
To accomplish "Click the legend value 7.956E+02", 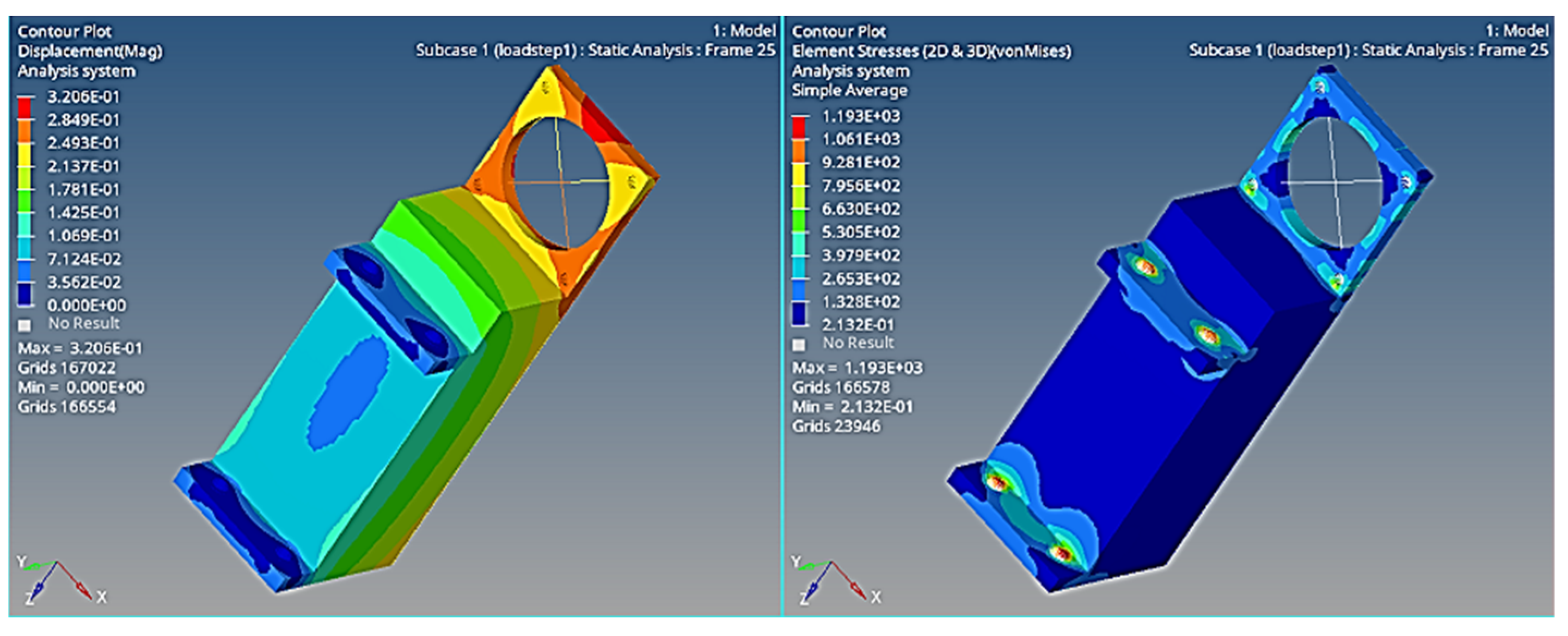I will pos(861,186).
